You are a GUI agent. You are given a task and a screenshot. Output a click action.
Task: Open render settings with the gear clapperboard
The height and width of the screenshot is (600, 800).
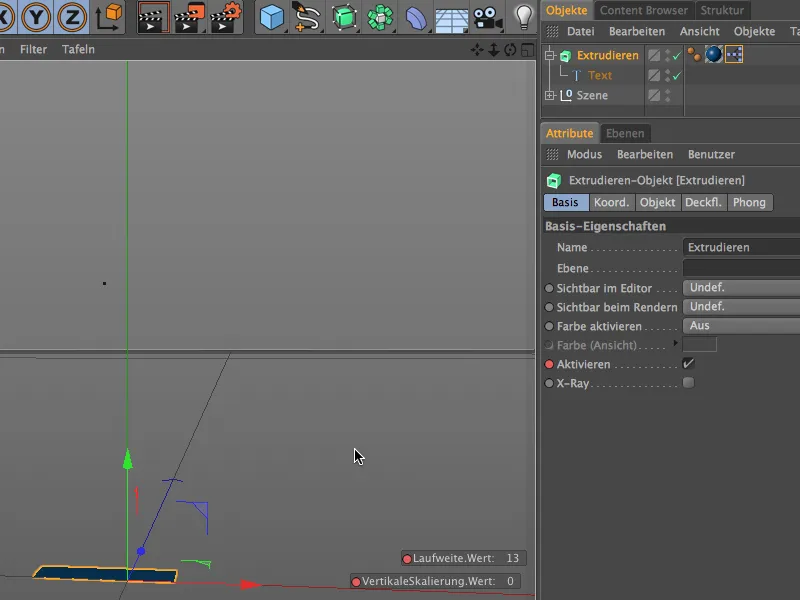tap(226, 17)
